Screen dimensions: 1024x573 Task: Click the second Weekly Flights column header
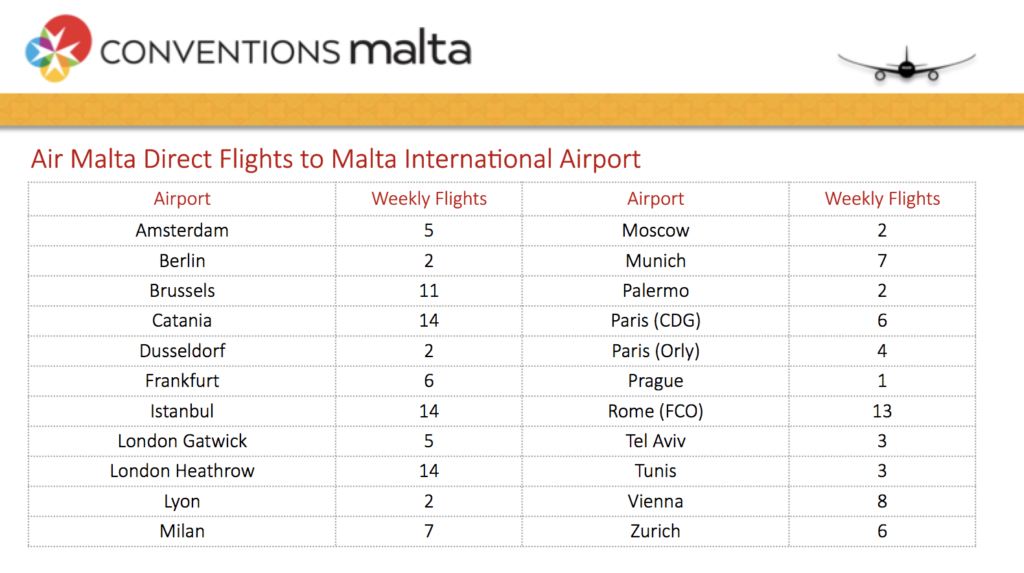pos(882,199)
